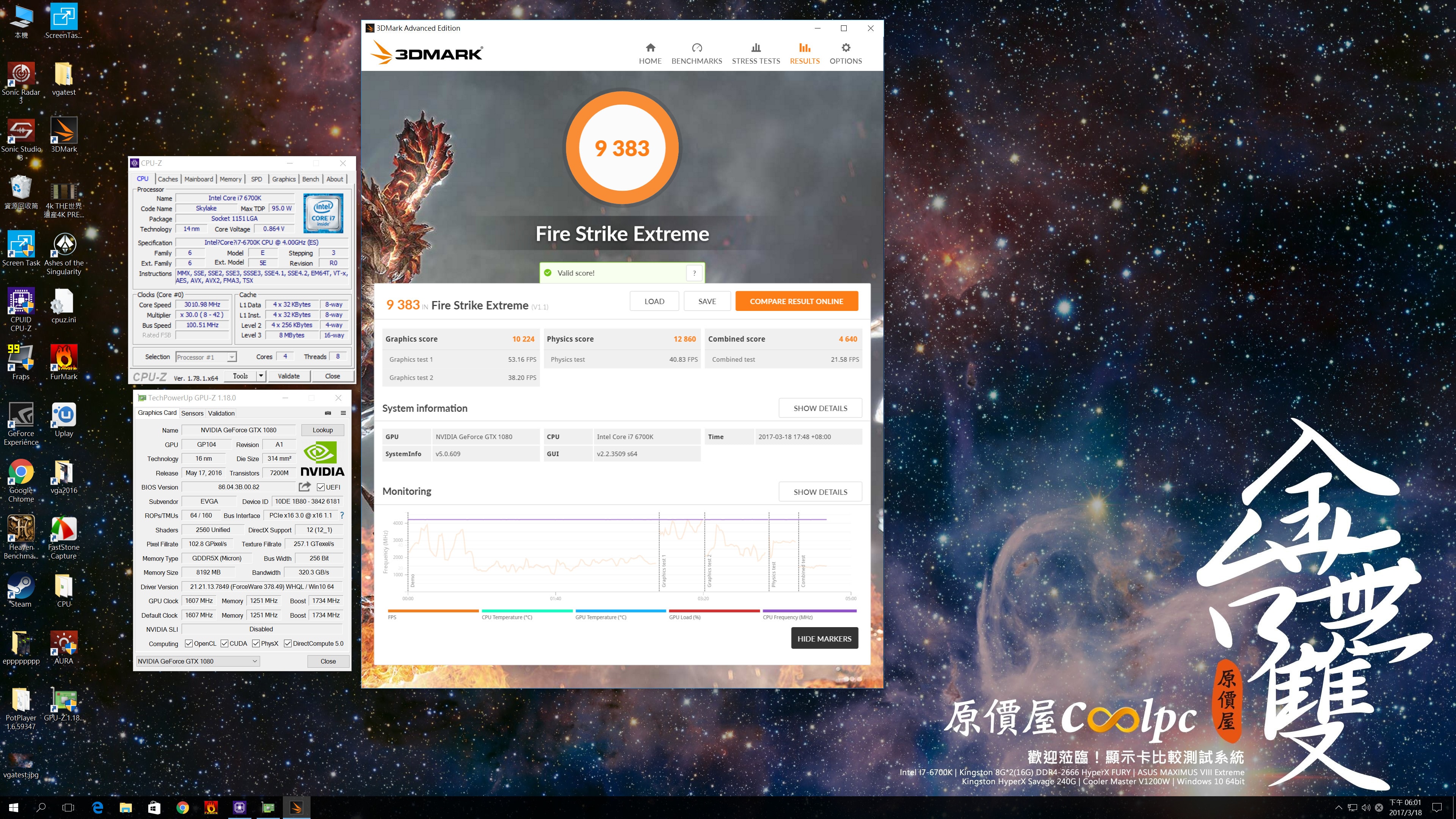Screen dimensions: 1456x819
Task: Open Sonic Radar 3 desktop icon
Action: click(x=21, y=83)
